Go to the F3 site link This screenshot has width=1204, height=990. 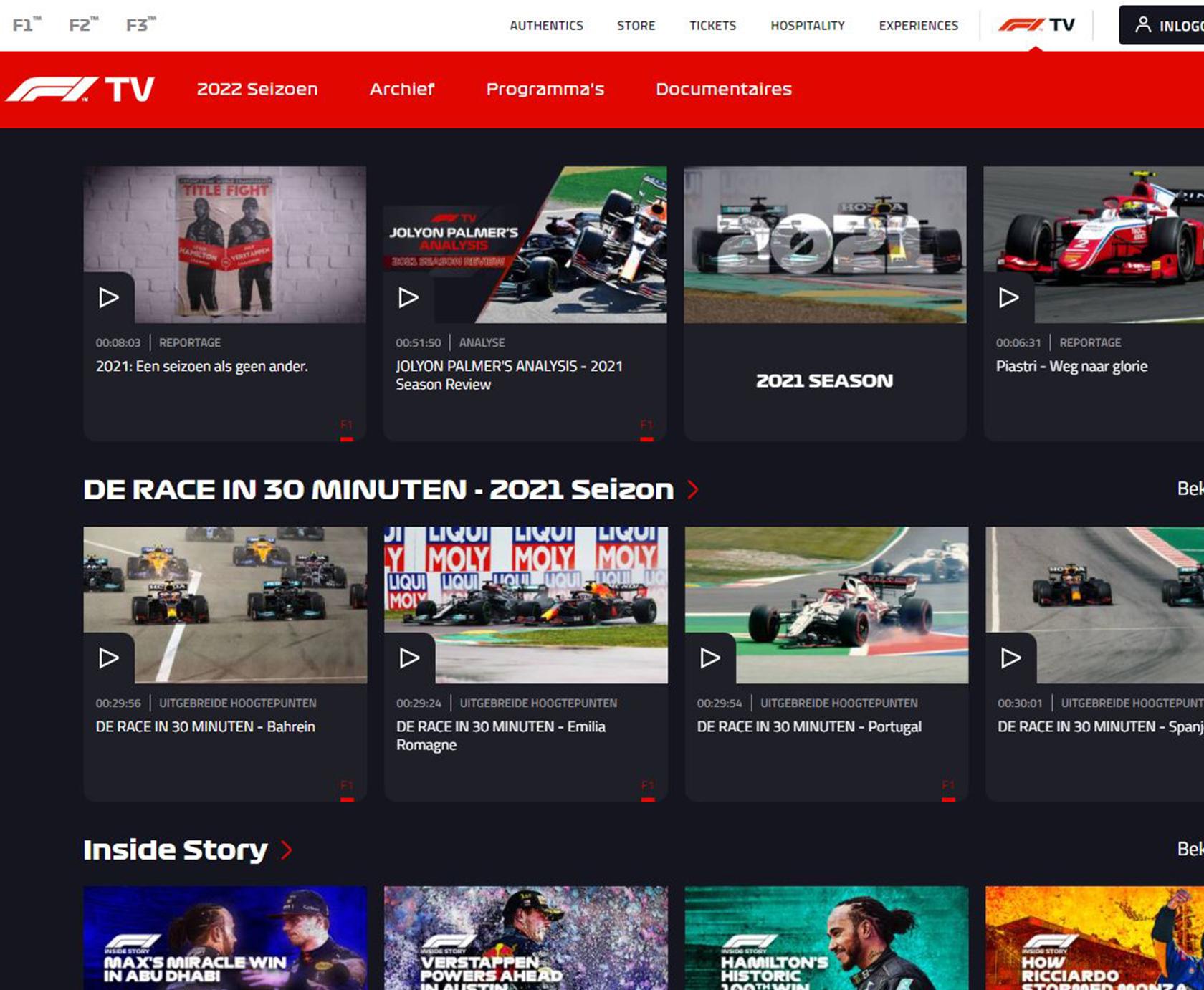140,25
